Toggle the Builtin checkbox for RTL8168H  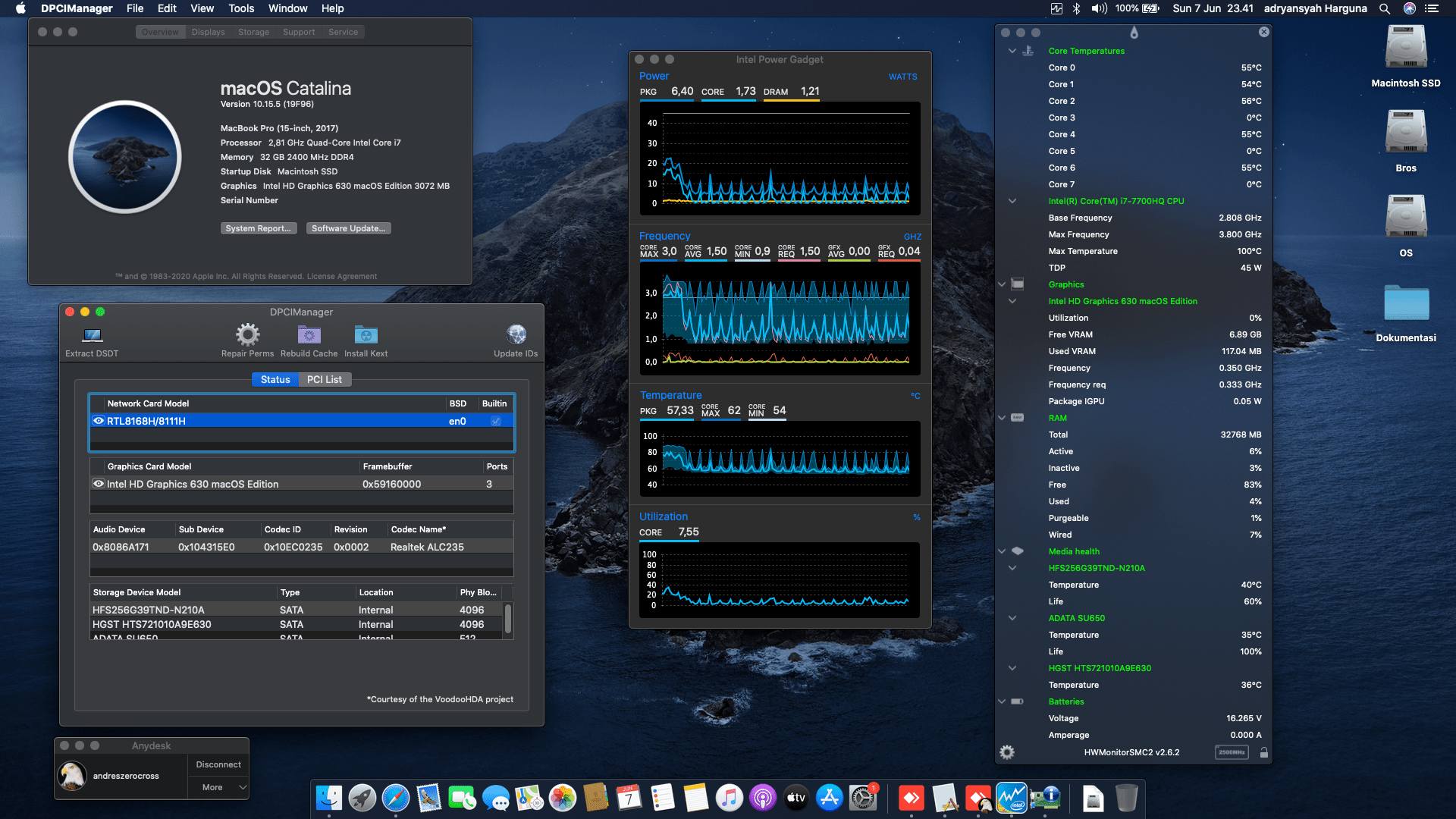[x=495, y=420]
